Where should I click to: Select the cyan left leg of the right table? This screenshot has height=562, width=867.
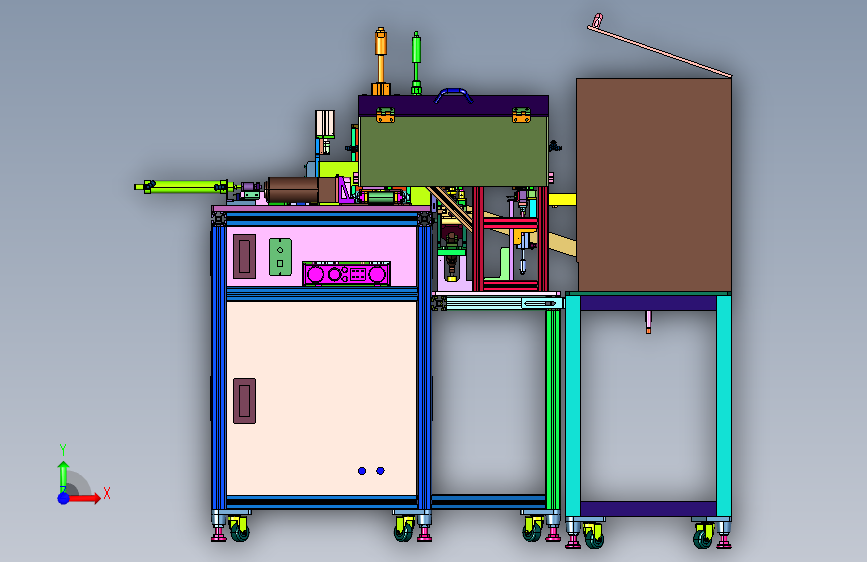tap(573, 406)
